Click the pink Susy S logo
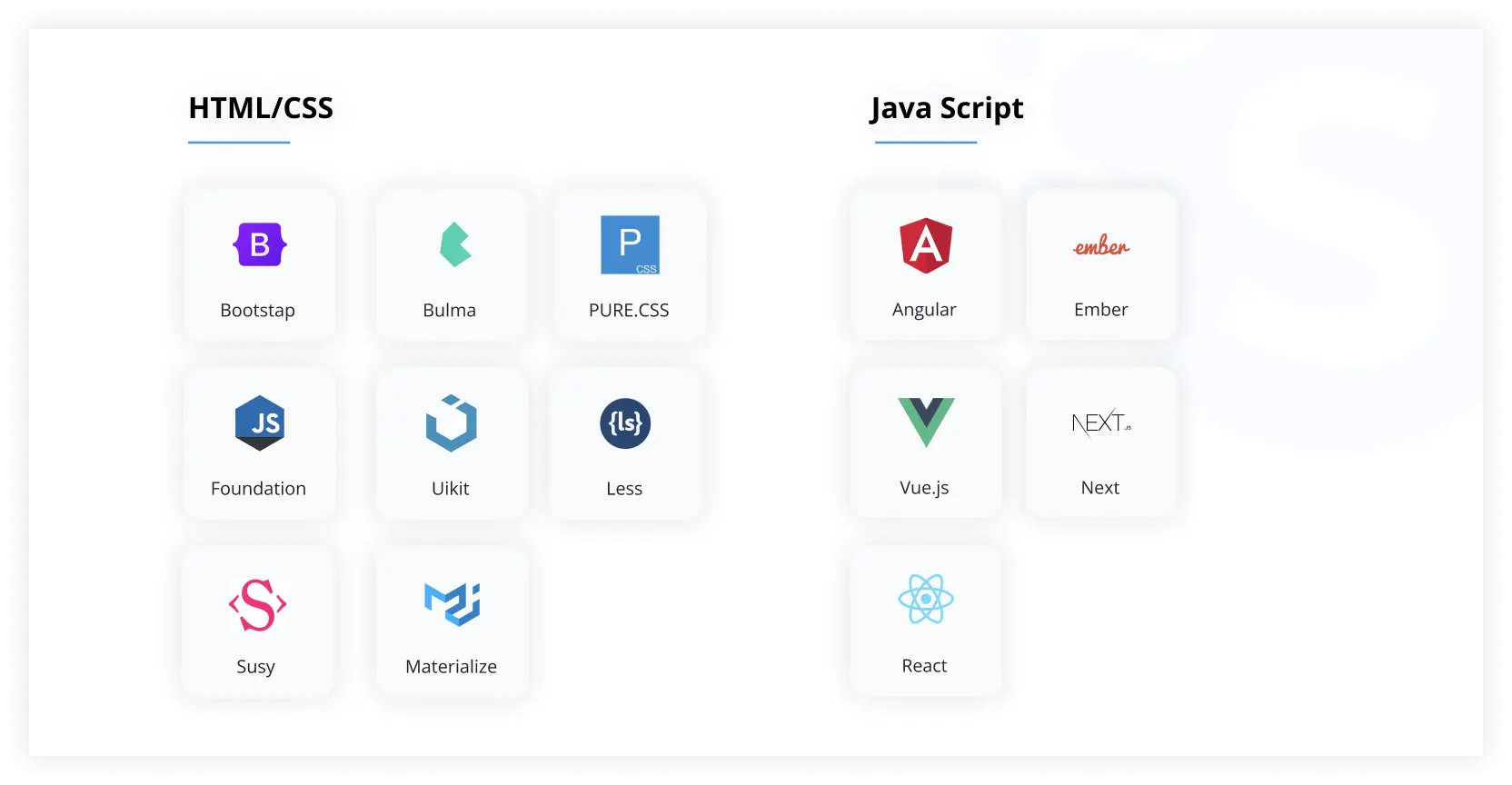The image size is (1512, 785). (x=258, y=604)
